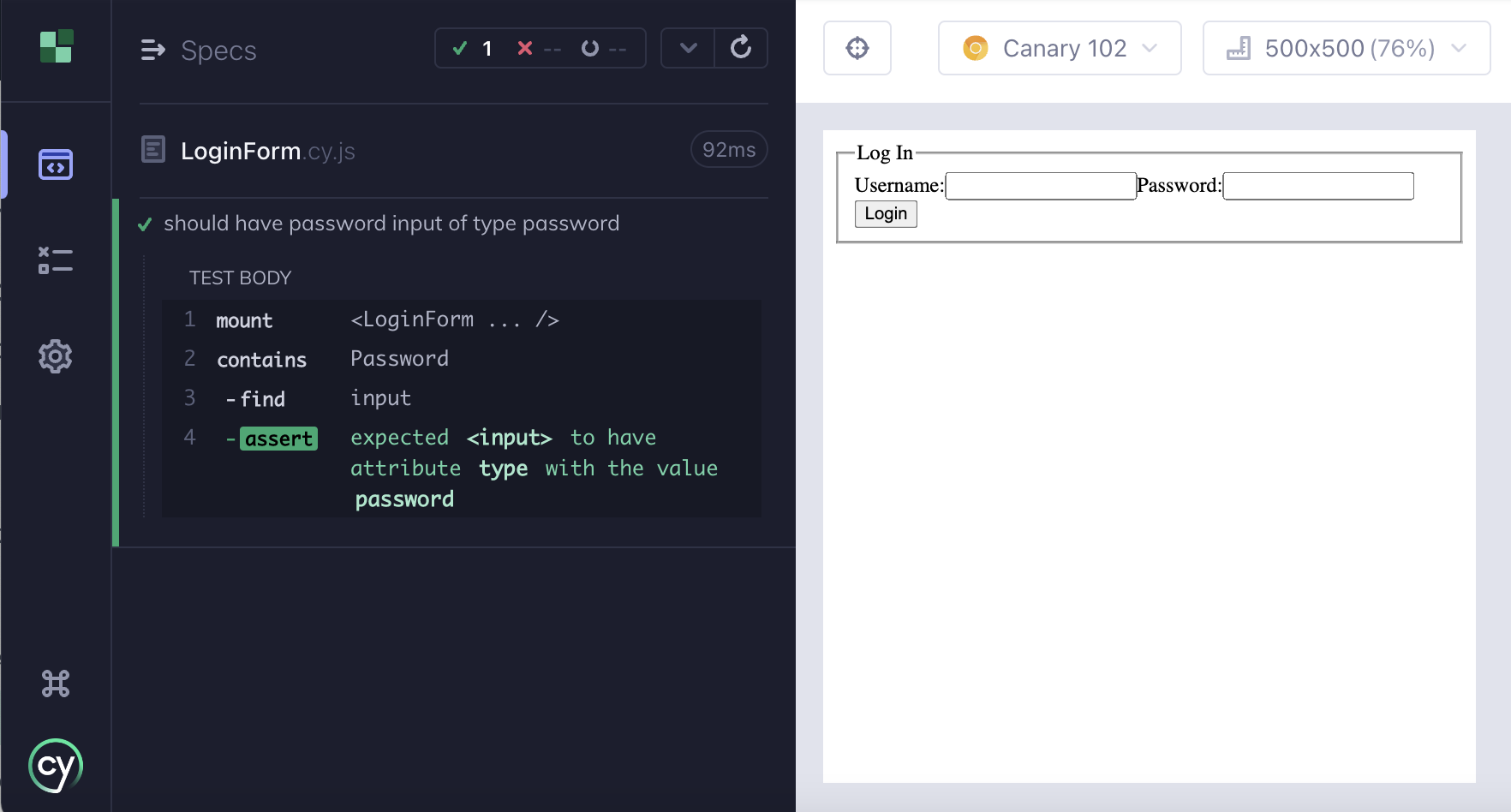Select the highlighted assert command in test body

coord(278,438)
